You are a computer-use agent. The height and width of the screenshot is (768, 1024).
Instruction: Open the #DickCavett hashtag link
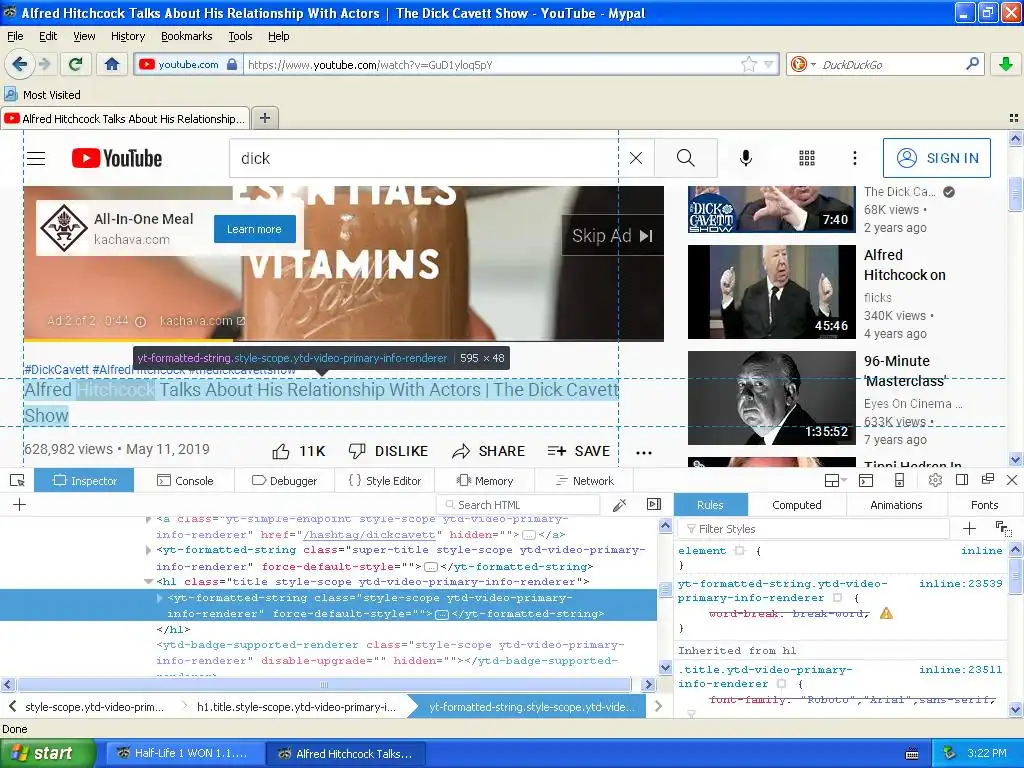57,370
